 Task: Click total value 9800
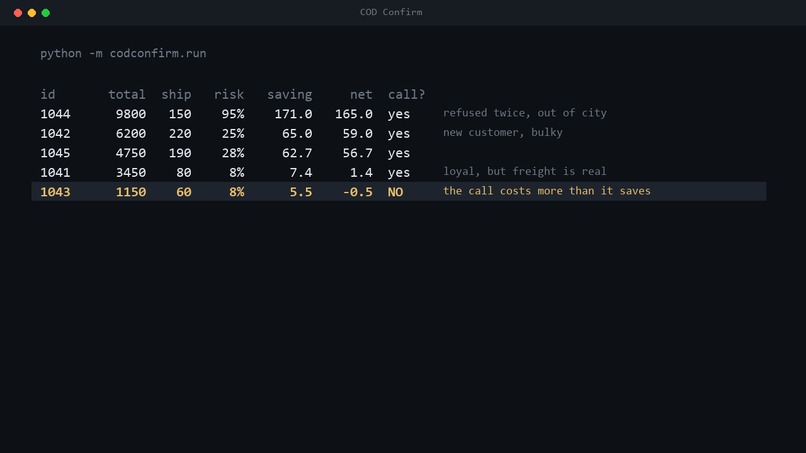click(131, 114)
